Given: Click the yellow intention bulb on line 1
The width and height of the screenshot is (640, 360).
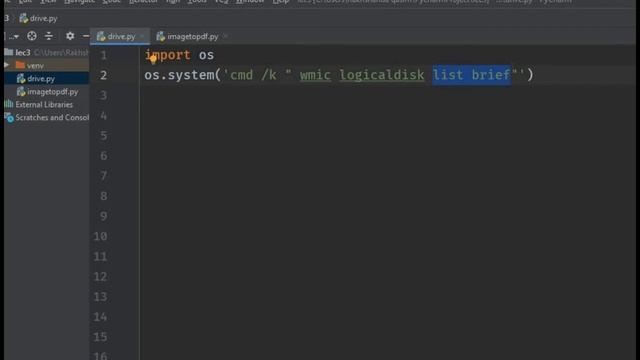Looking at the screenshot, I should (x=153, y=60).
